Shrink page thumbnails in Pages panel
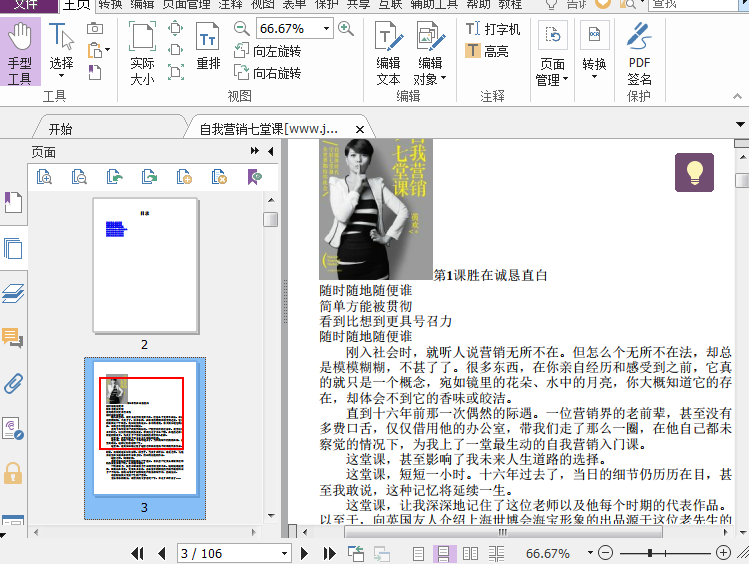 (x=79, y=177)
